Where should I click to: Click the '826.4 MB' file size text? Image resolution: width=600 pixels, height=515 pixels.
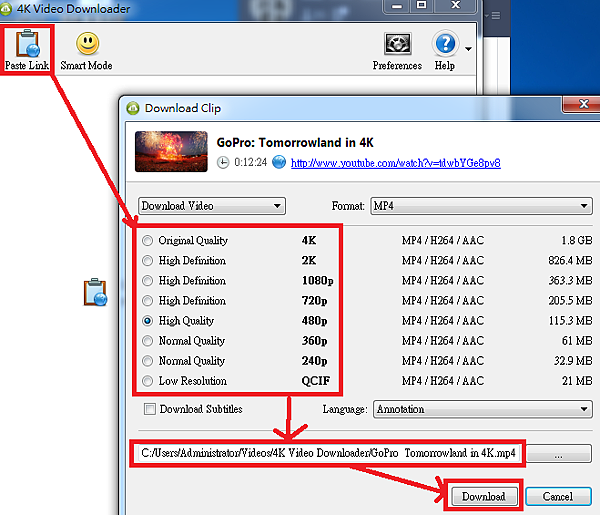(570, 261)
